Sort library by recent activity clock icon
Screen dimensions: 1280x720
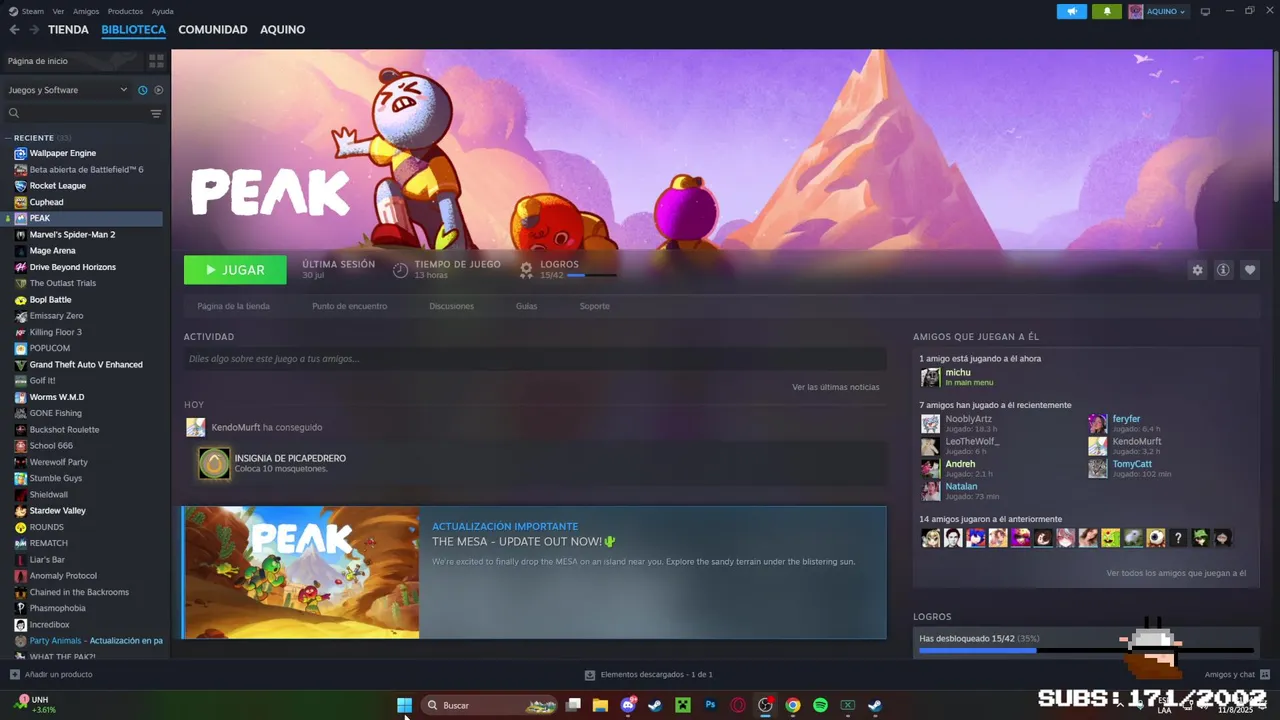(x=142, y=90)
